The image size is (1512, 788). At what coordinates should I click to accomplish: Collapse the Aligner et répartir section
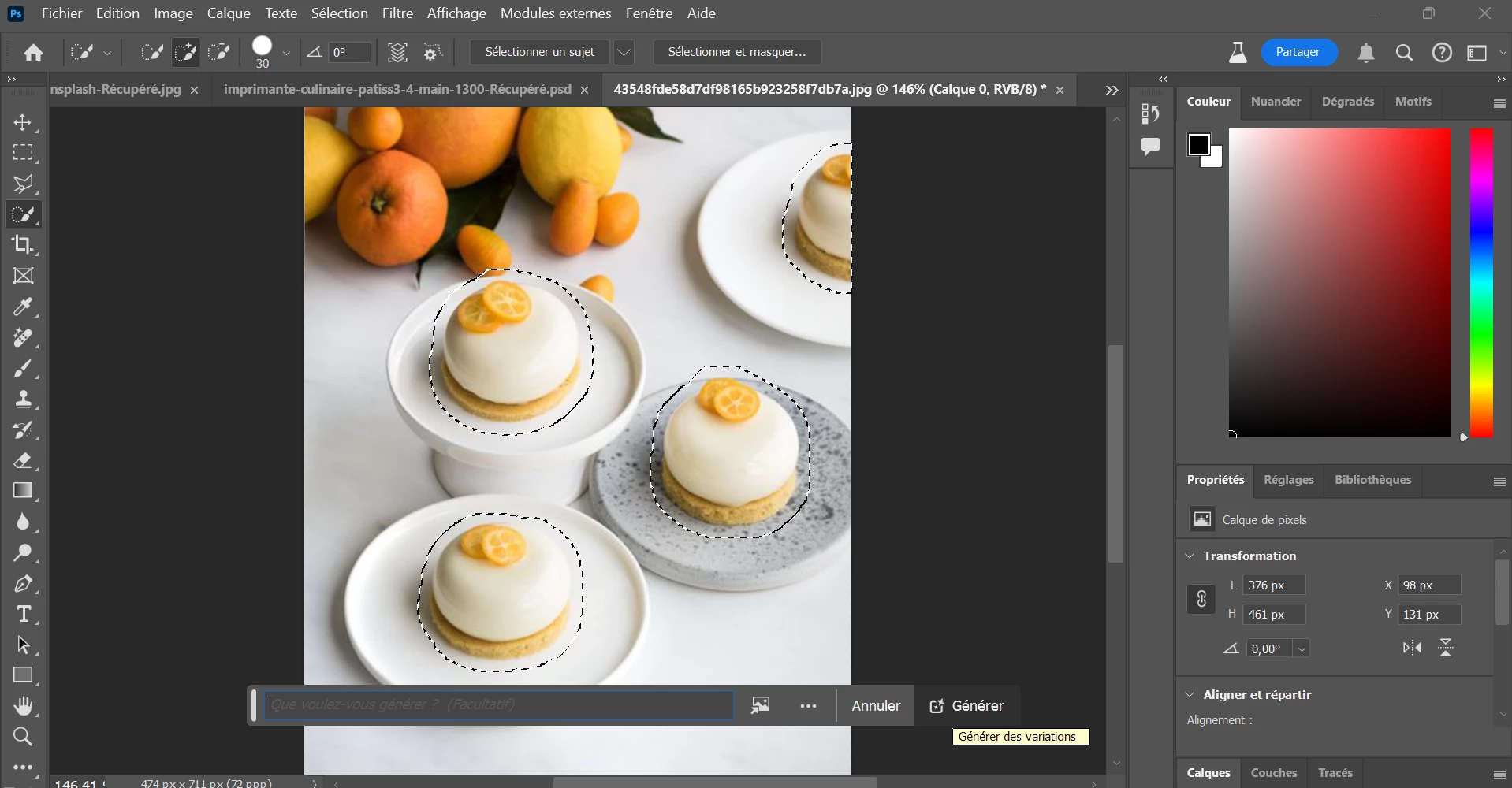(x=1190, y=694)
